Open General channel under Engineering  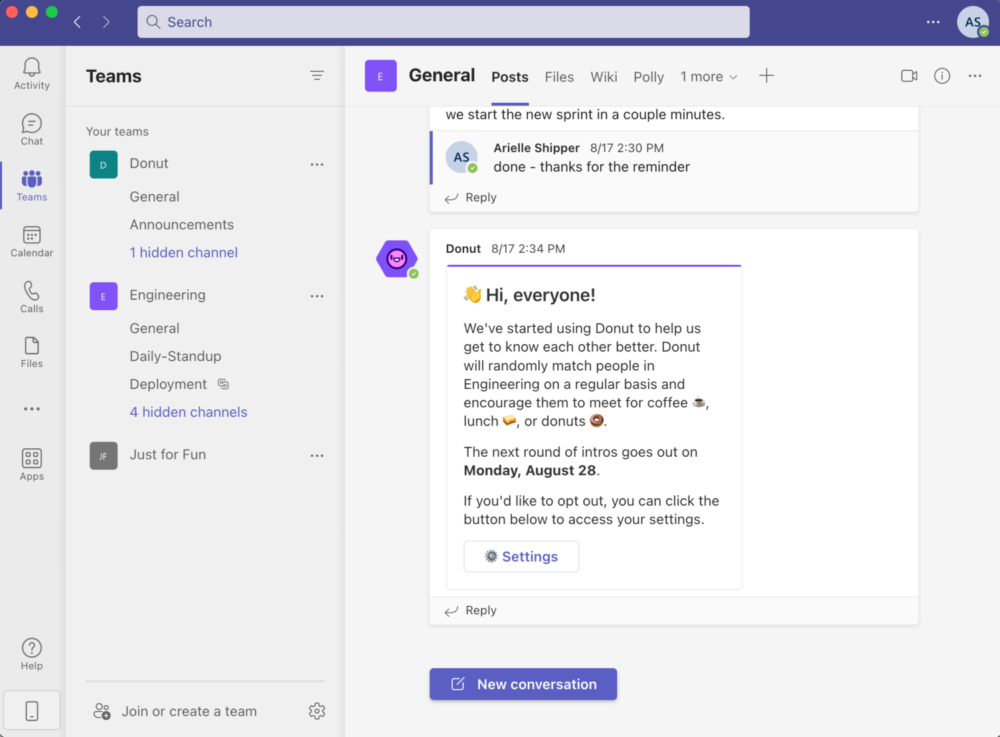click(154, 328)
